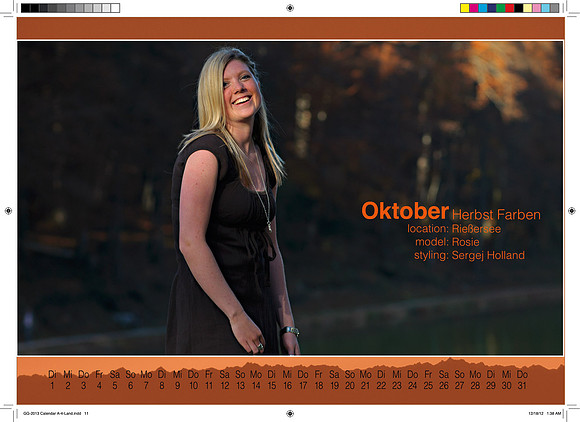This screenshot has height=422, width=580.
Task: Pick the dark navy blue swatch
Action: (x=492, y=8)
